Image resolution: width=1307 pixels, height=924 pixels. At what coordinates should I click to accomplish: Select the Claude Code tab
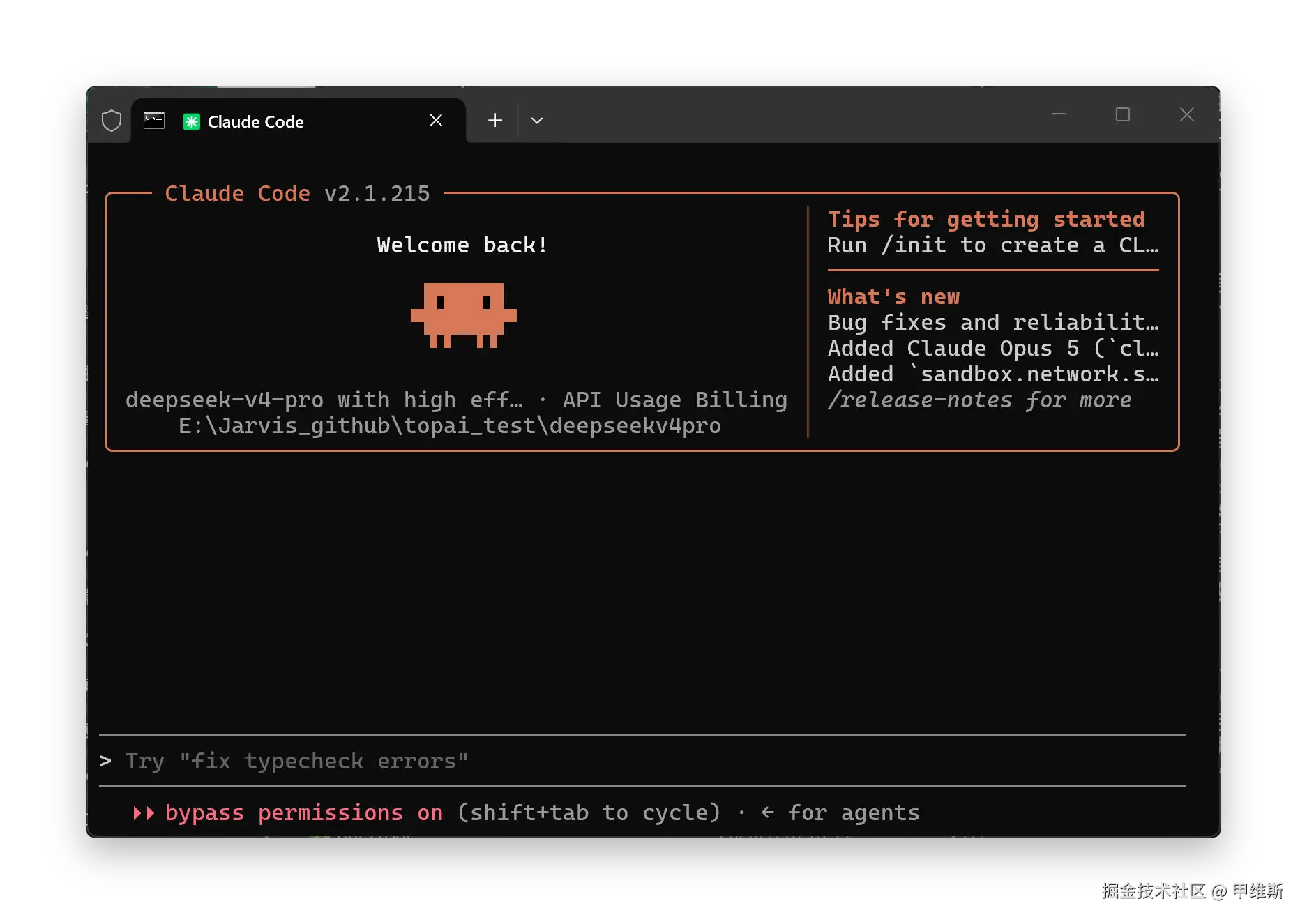coord(299,121)
